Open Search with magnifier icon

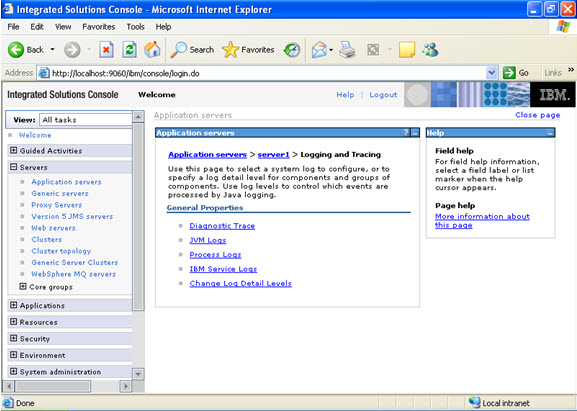pyautogui.click(x=179, y=50)
